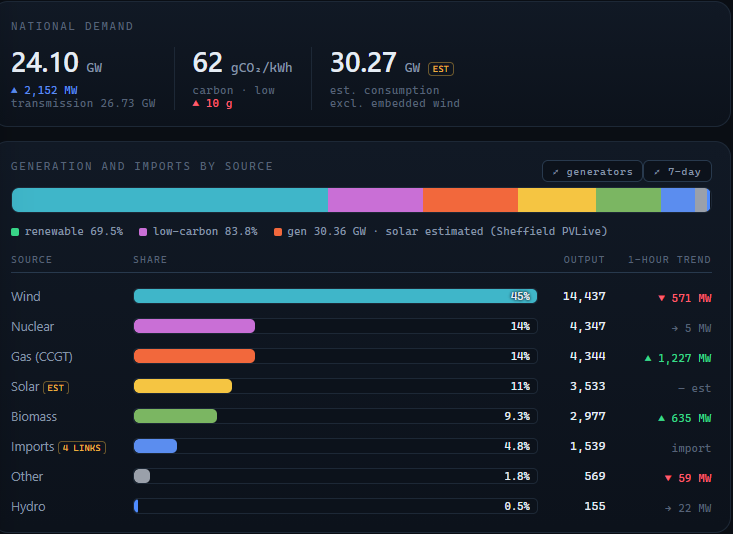Viewport: 733px width, 534px height.
Task: Click the EST badge beside 30.27 GW
Action: coord(441,69)
